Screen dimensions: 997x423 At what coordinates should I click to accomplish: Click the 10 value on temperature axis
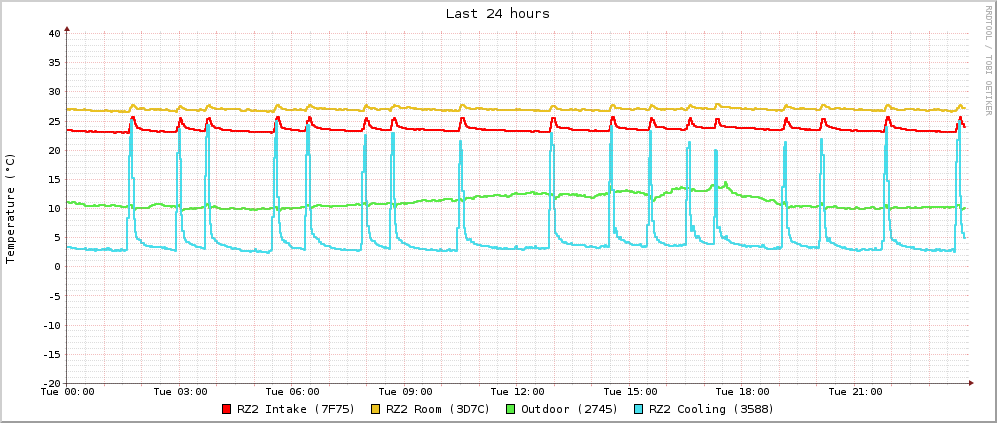click(54, 208)
